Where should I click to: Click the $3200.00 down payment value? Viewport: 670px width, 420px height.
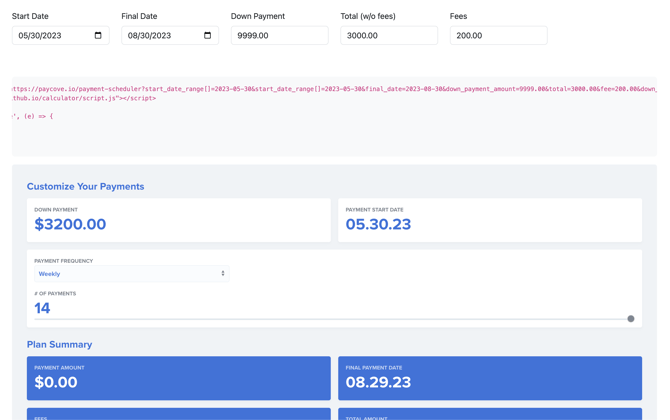pyautogui.click(x=70, y=224)
